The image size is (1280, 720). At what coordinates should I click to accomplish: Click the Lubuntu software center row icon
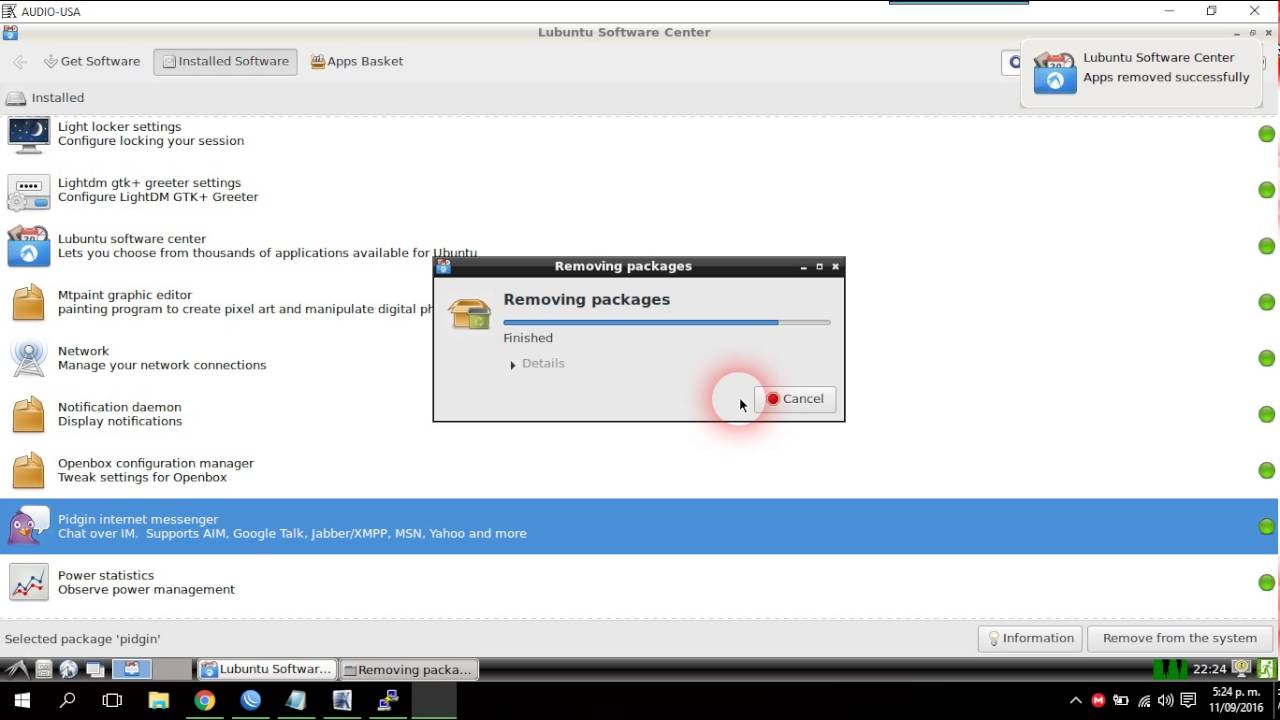pyautogui.click(x=28, y=246)
